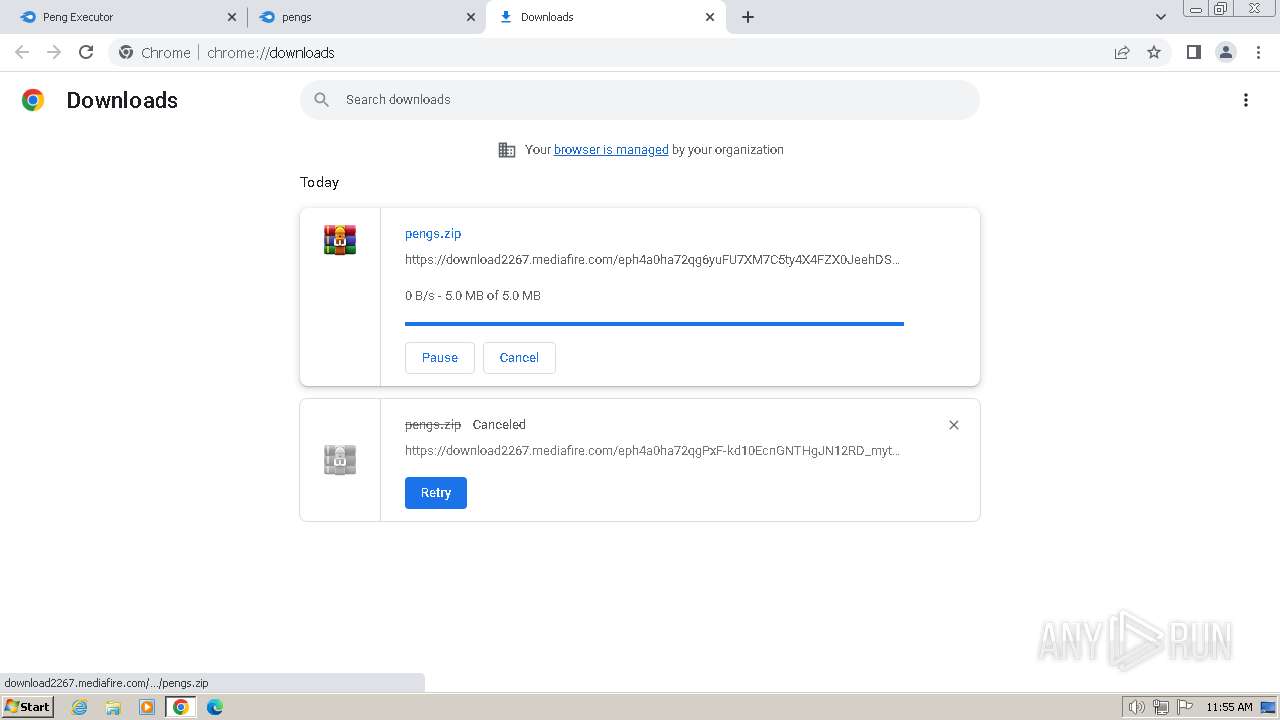This screenshot has height=720, width=1280.
Task: Launch Internet Explorer from the taskbar
Action: pos(80,707)
